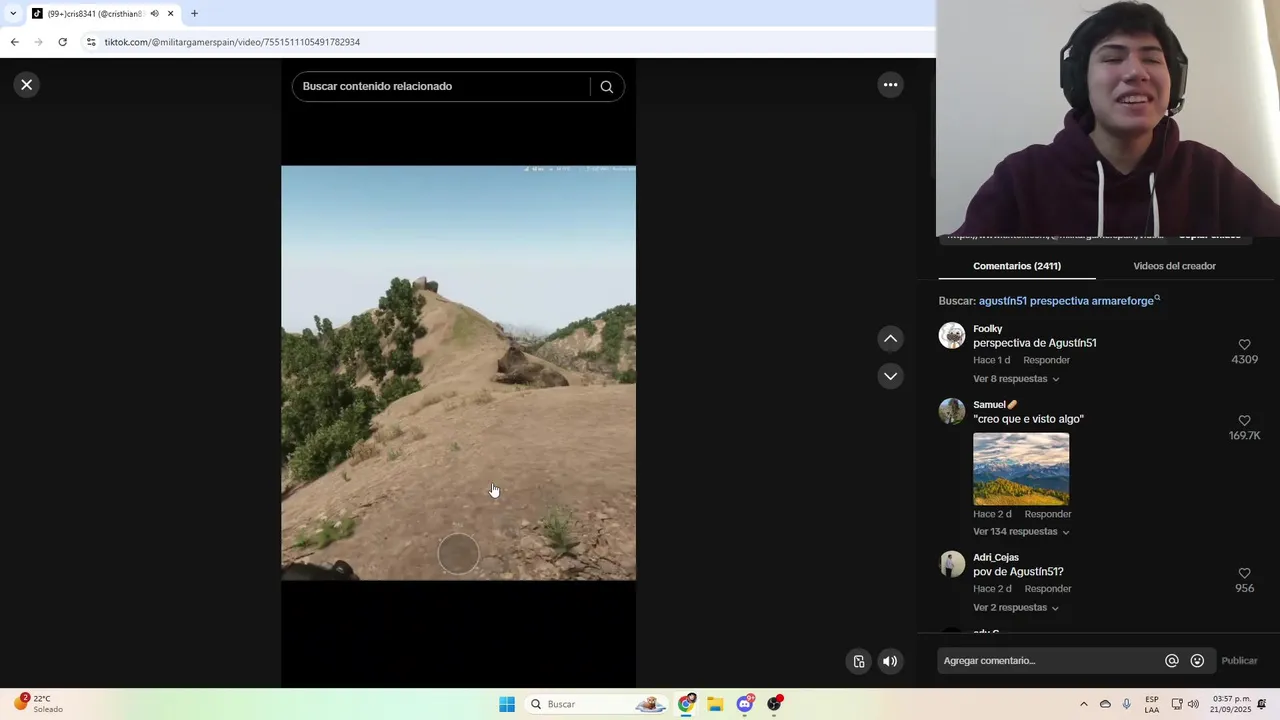
Task: Click the gameplay video to pause
Action: pos(458,373)
